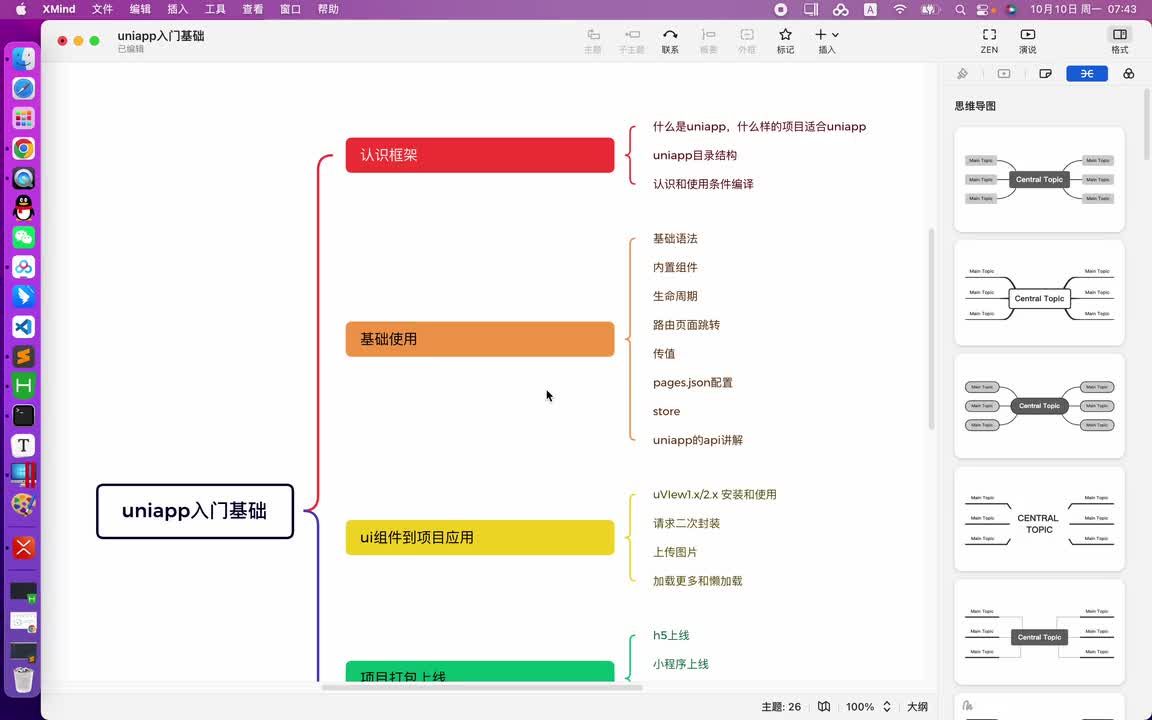Open the 帮助 menu

pyautogui.click(x=328, y=9)
